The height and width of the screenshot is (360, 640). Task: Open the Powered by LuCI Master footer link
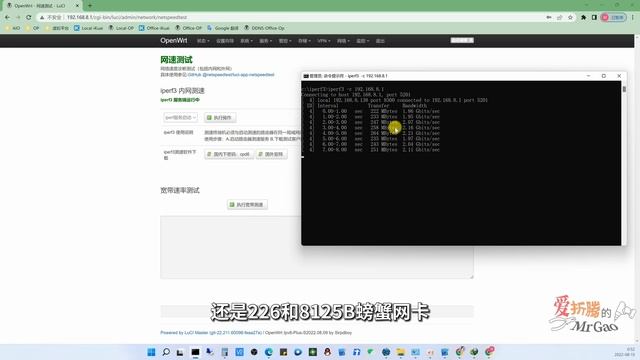point(211,333)
